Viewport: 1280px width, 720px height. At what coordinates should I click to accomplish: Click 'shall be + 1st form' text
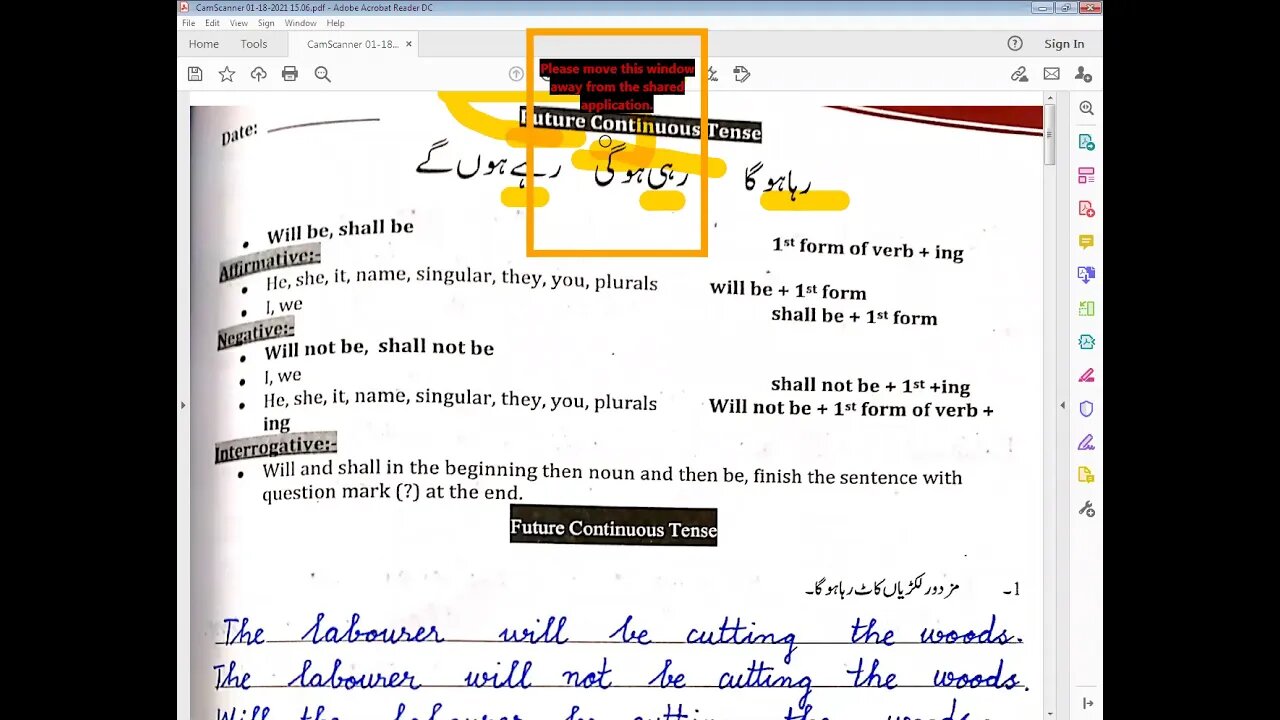point(854,316)
